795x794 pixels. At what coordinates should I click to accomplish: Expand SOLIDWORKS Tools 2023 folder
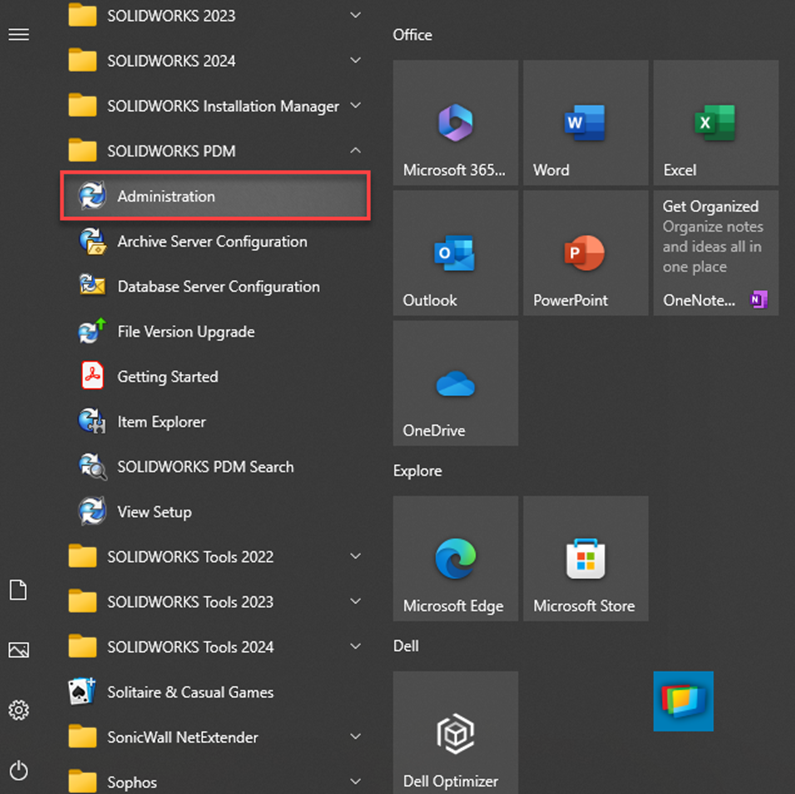[215, 602]
